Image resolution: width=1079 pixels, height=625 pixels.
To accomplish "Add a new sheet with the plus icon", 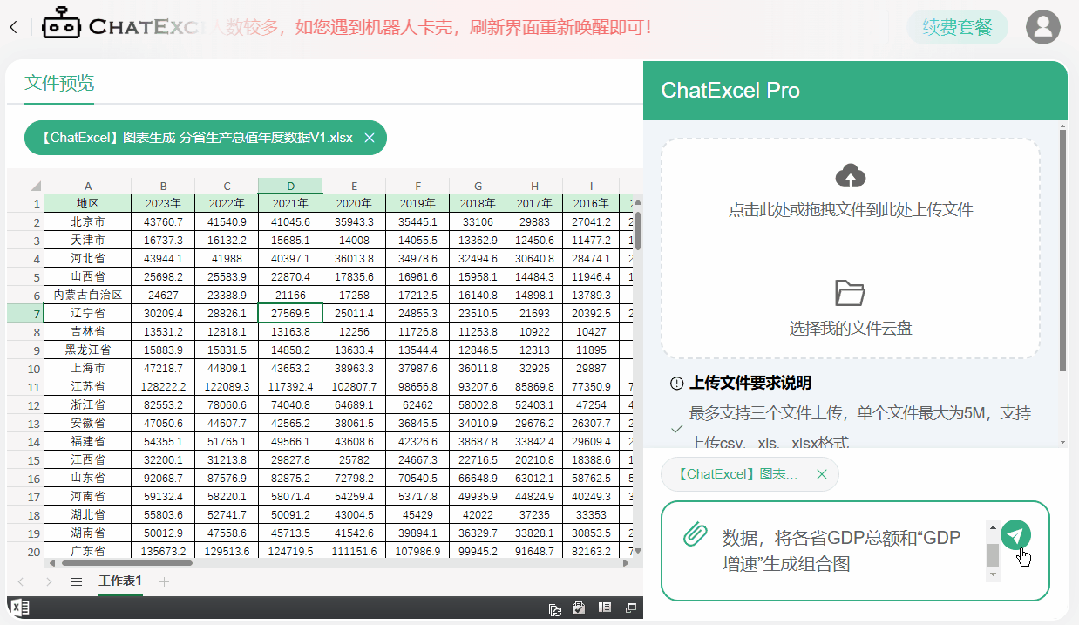I will 164,582.
